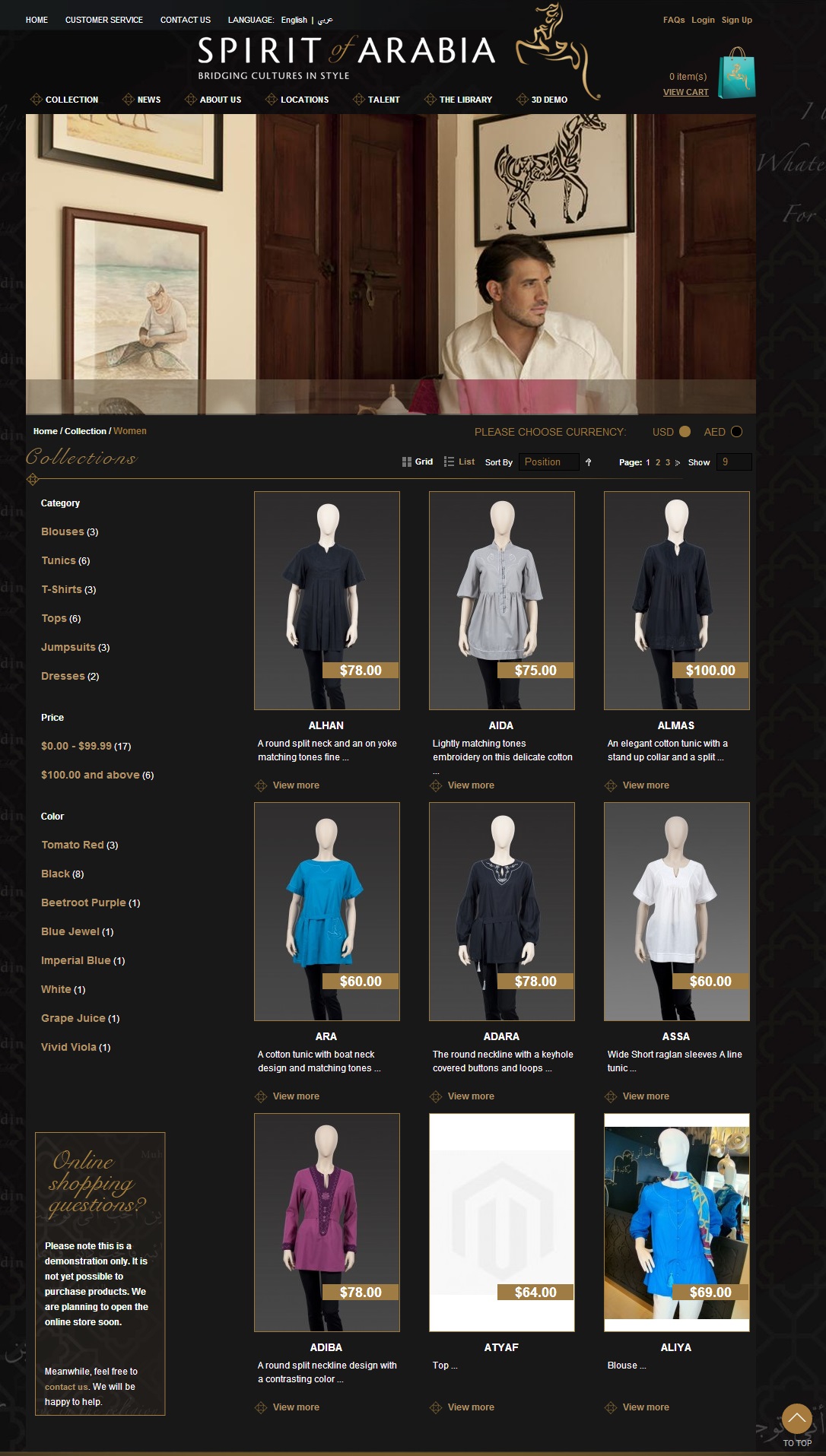Click the ornament icon beside Adara's View more
This screenshot has height=1456, width=826.
tap(436, 1096)
